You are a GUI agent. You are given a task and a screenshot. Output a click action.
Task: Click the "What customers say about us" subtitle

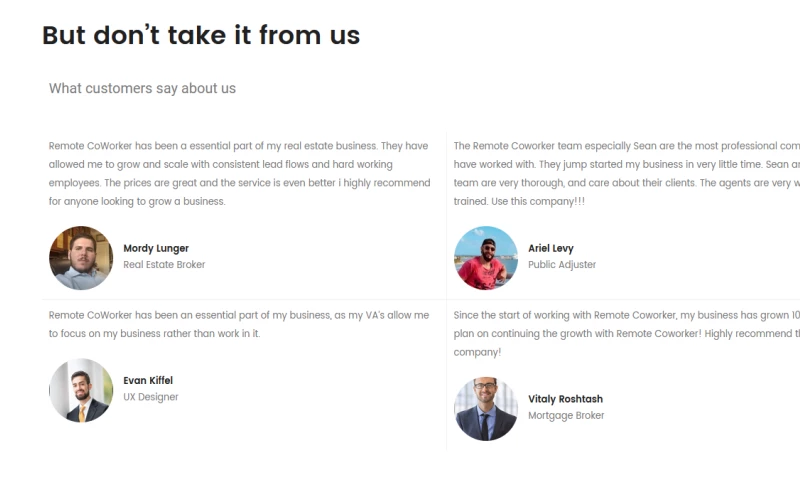[x=142, y=88]
